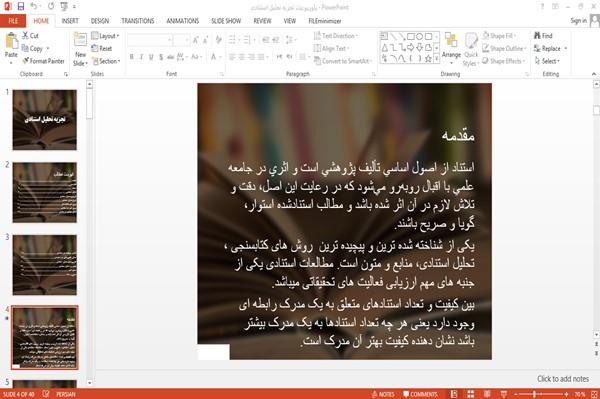Viewport: 600px width, 399px height.
Task: Switch to DESIGN tab
Action: coord(100,21)
